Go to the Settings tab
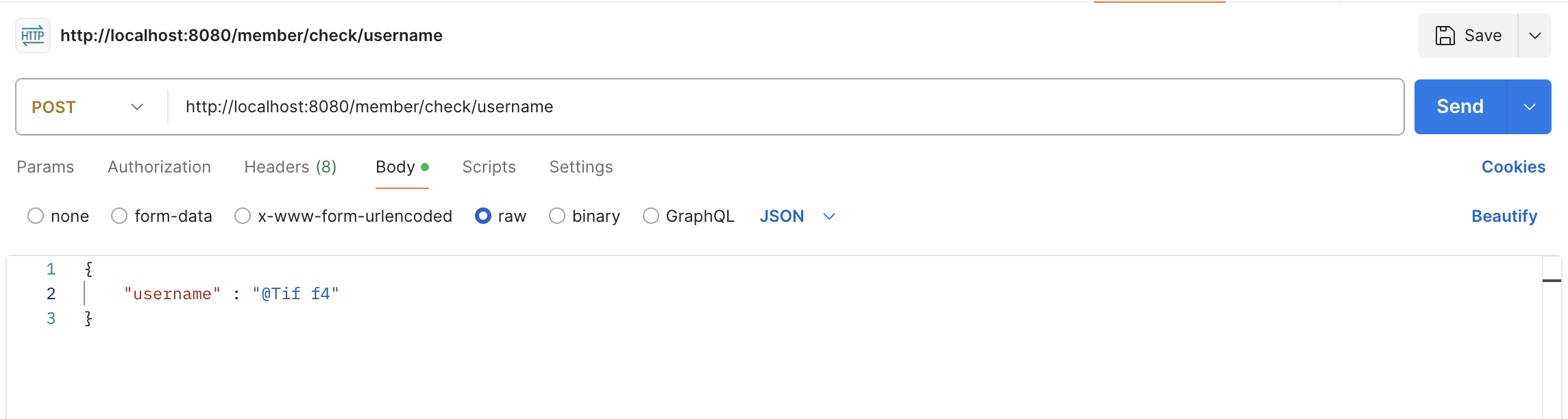This screenshot has width=1568, height=419. click(581, 167)
